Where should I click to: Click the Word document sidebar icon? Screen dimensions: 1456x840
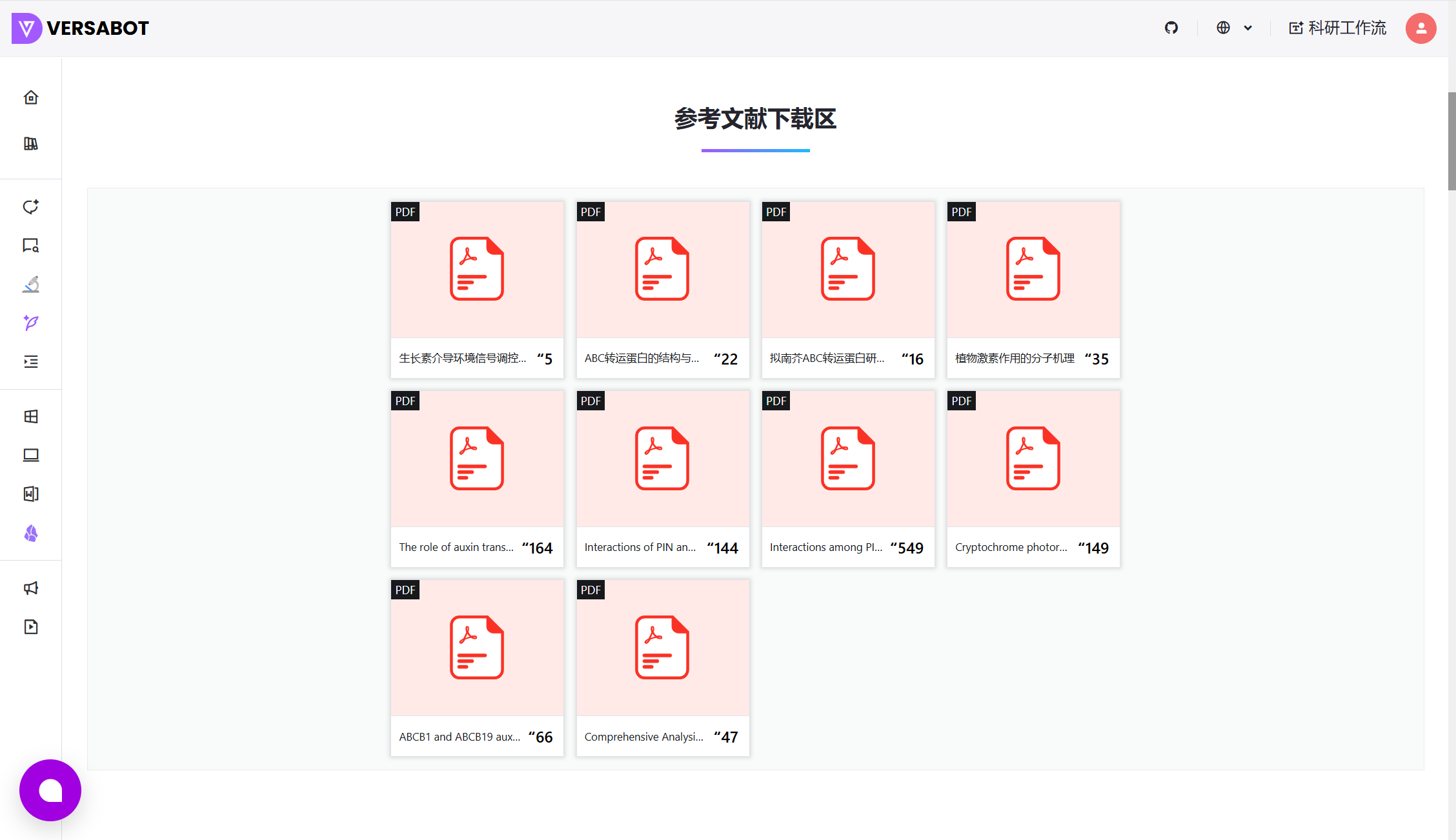31,494
